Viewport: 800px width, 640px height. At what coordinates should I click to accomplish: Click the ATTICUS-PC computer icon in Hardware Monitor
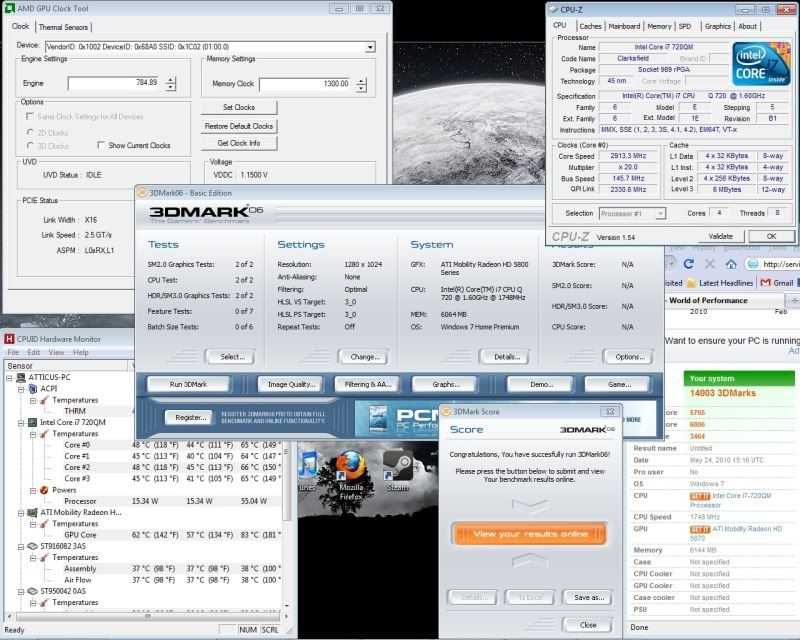pyautogui.click(x=21, y=377)
